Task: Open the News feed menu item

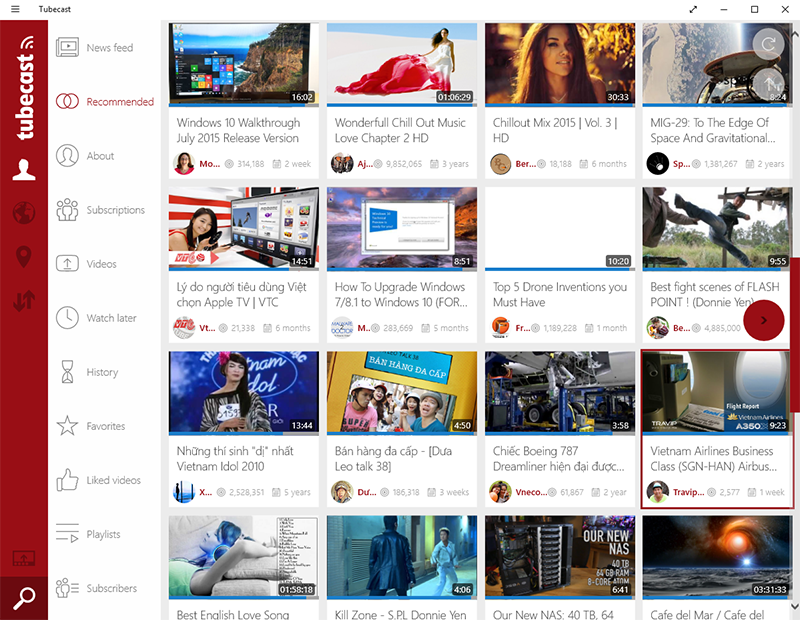Action: click(x=108, y=48)
